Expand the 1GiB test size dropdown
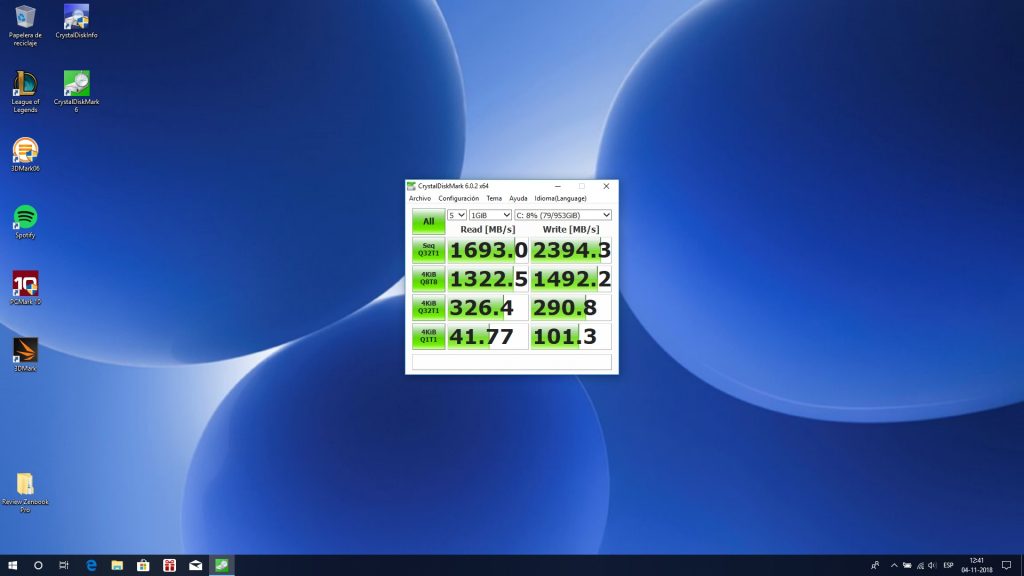The width and height of the screenshot is (1024, 576). pos(490,215)
